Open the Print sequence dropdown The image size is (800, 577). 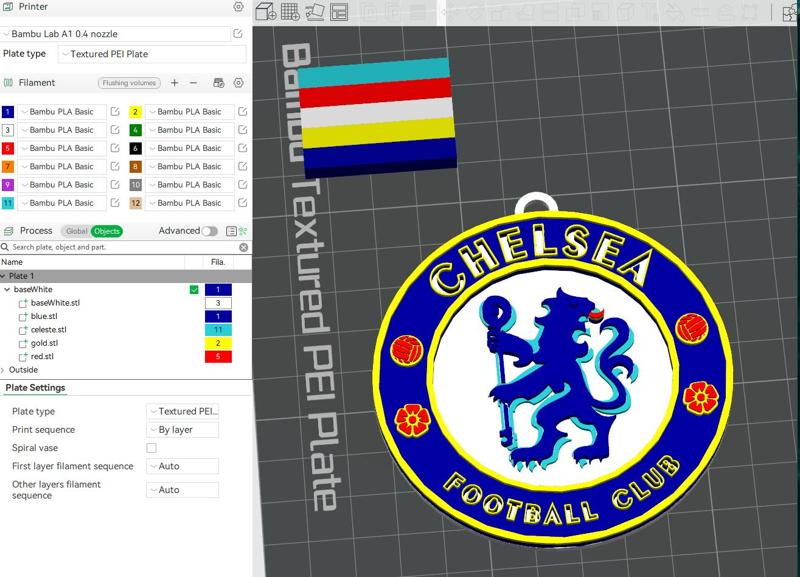pos(183,429)
